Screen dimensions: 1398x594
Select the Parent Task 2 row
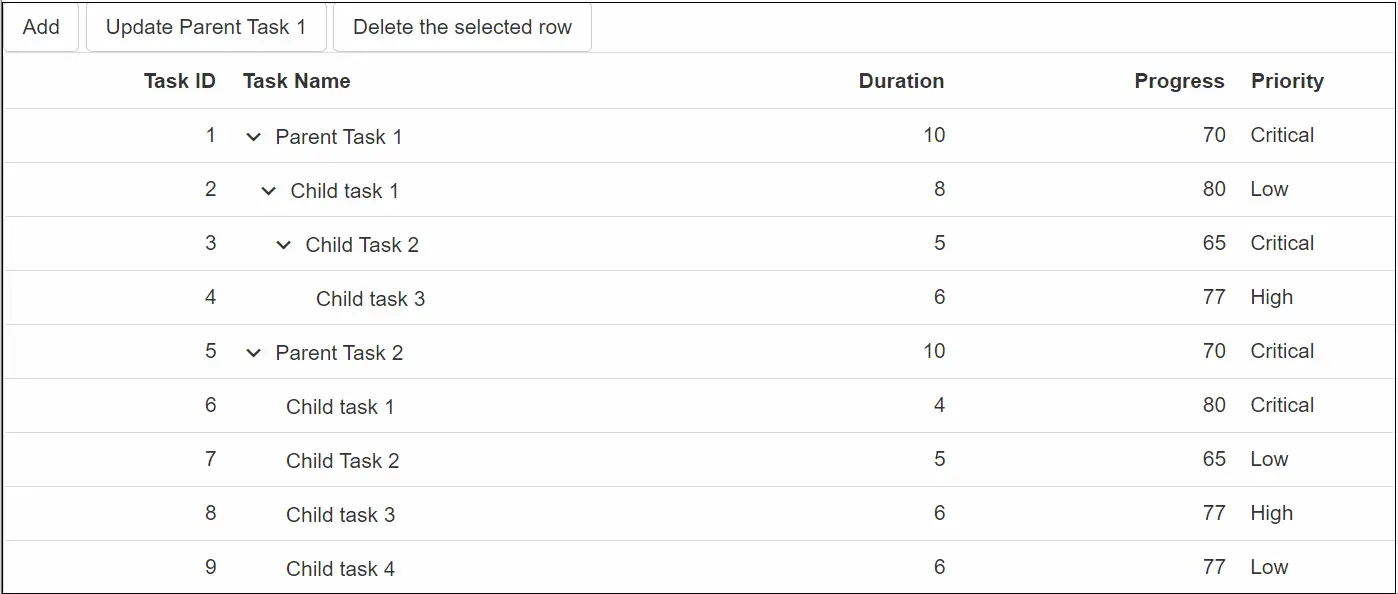point(340,352)
